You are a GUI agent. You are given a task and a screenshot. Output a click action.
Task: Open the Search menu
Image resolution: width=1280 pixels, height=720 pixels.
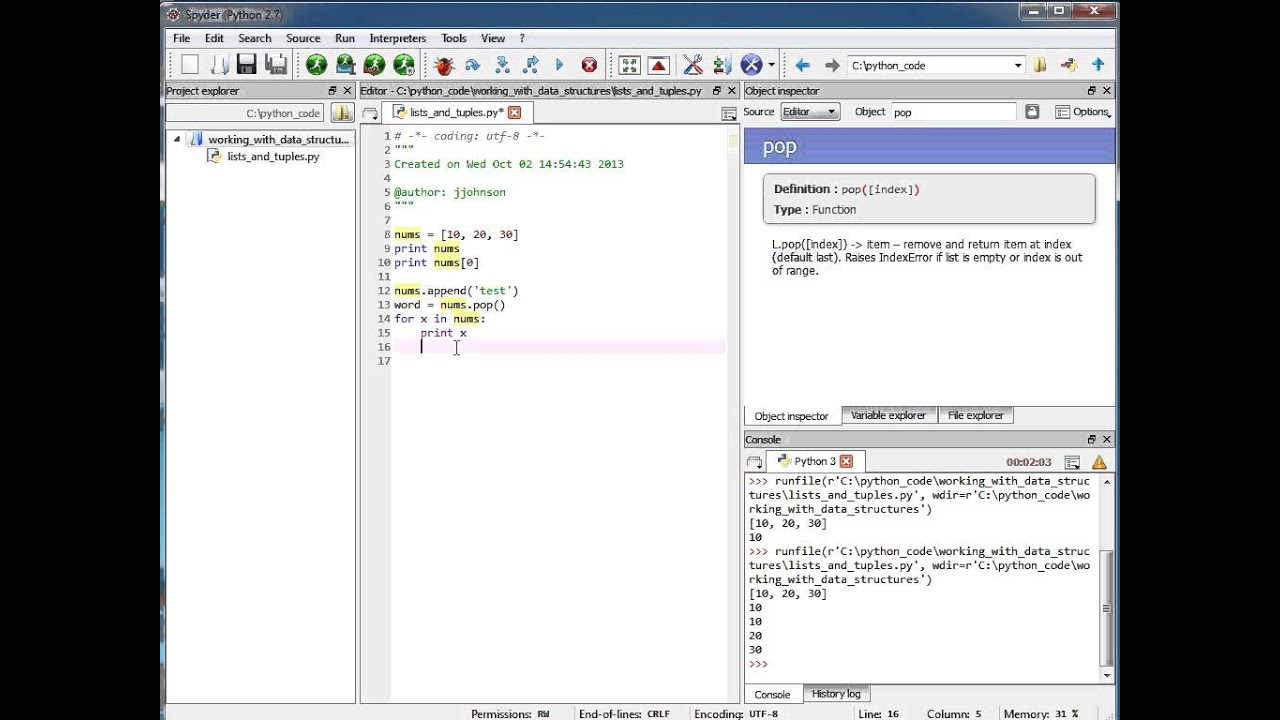(x=254, y=38)
